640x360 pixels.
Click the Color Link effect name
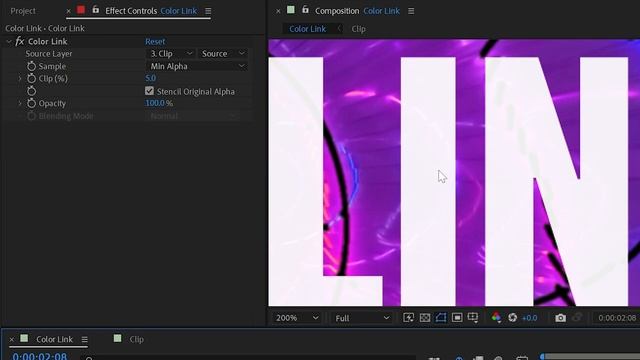(47, 41)
